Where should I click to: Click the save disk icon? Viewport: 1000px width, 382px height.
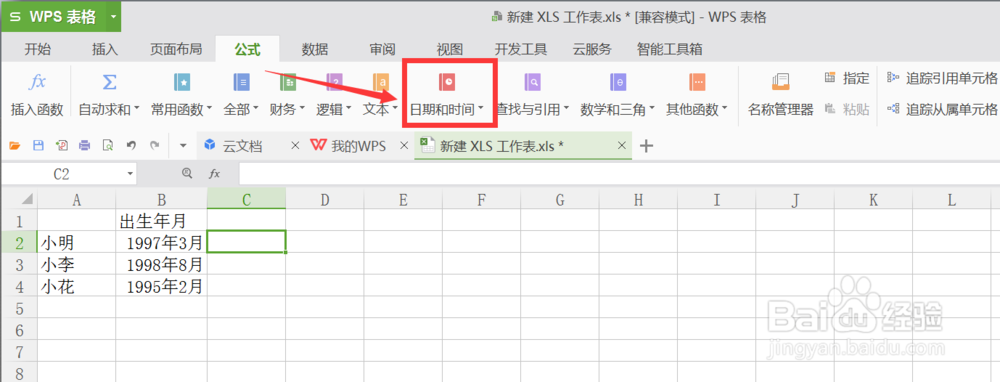click(38, 146)
